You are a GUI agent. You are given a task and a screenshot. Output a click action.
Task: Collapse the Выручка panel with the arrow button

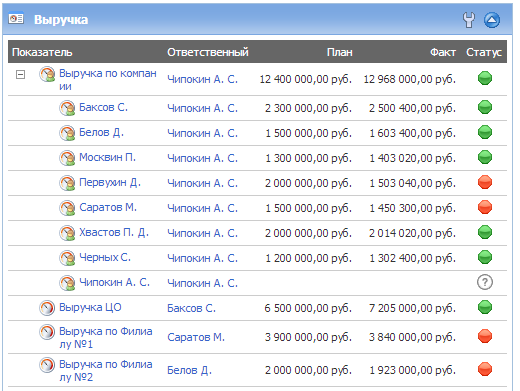(492, 20)
